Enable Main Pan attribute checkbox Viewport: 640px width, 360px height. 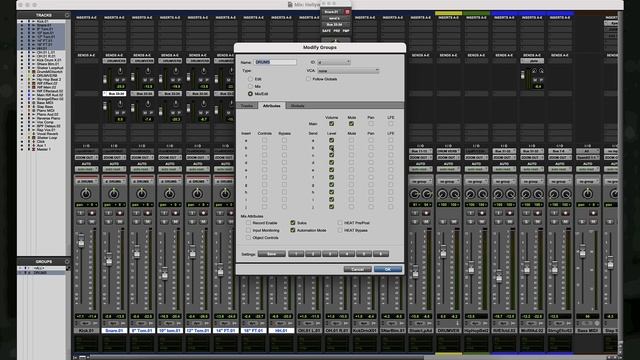click(x=371, y=124)
